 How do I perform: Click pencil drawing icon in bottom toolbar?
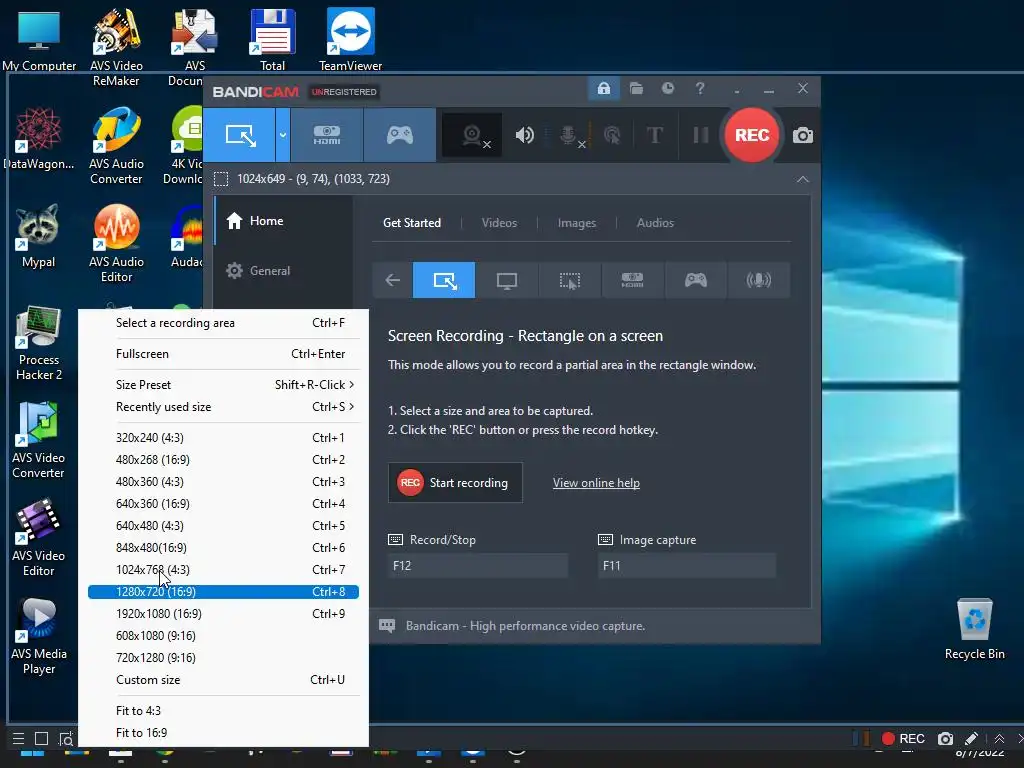(971, 739)
